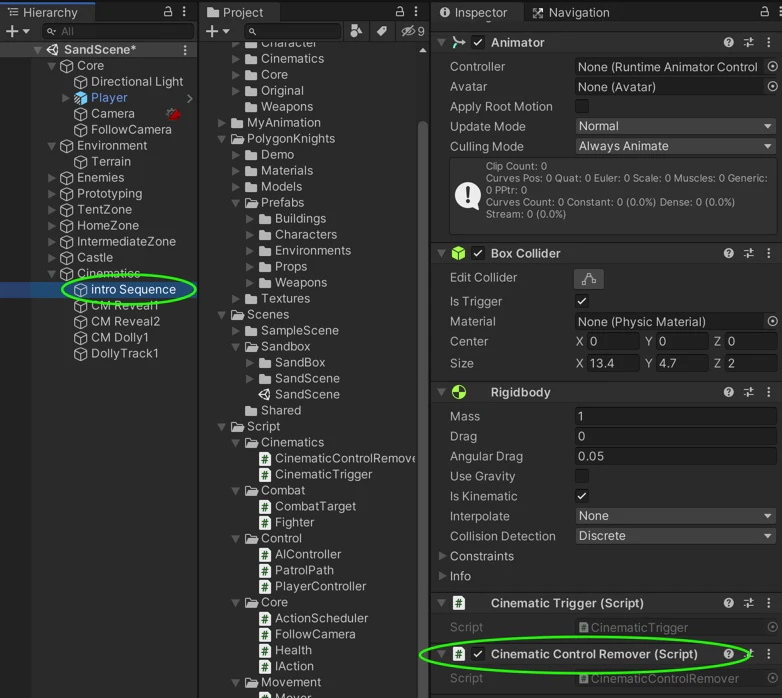Edit Box Collider Size X field
782x698 pixels.
(612, 363)
